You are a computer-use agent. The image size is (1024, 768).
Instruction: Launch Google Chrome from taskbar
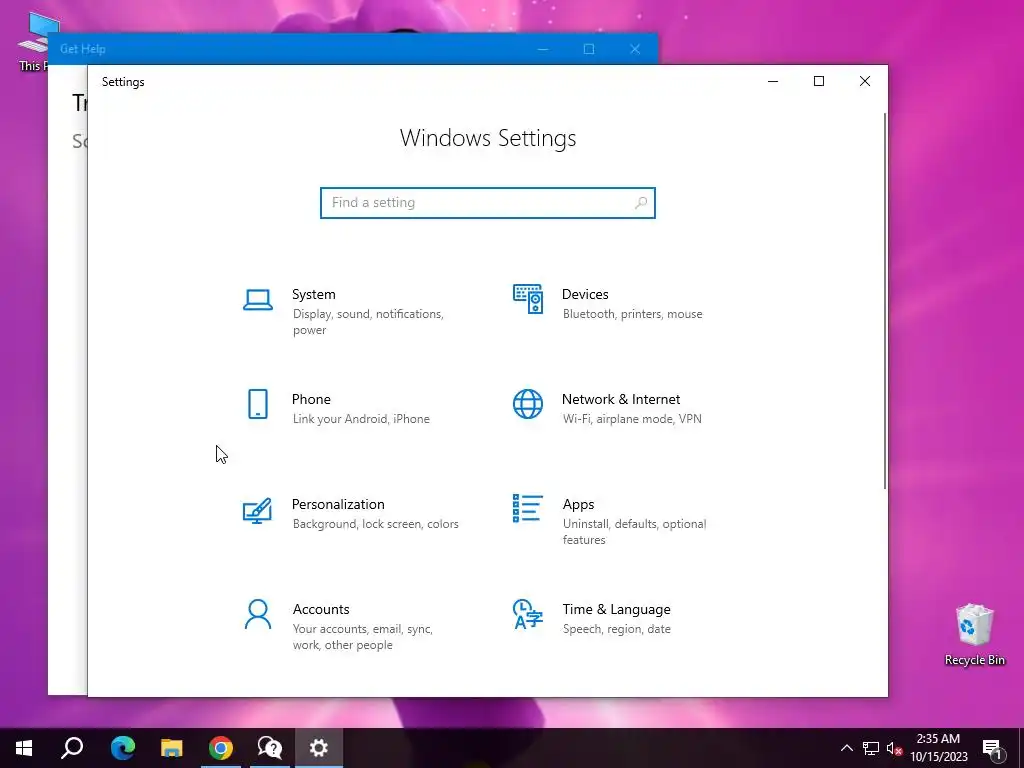tap(221, 748)
